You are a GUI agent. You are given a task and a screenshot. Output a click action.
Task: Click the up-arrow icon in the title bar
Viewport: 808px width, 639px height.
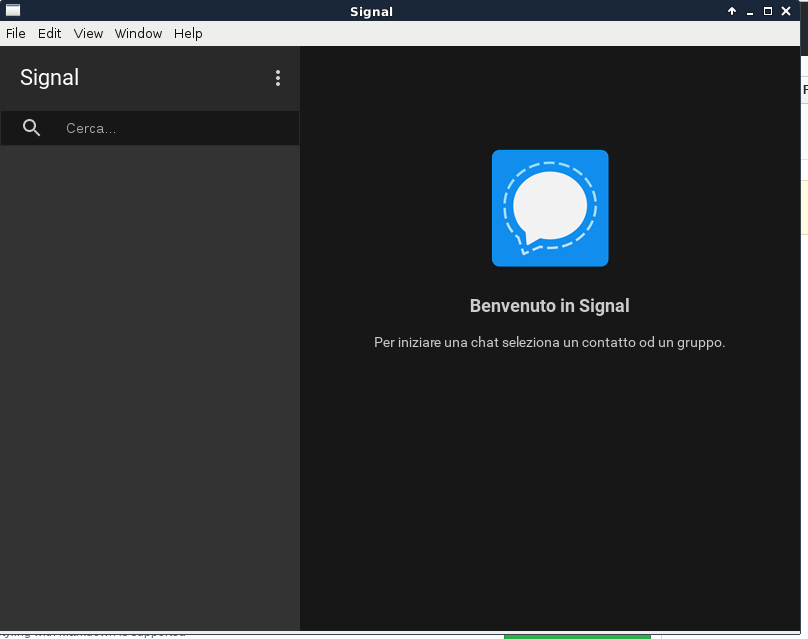[731, 11]
